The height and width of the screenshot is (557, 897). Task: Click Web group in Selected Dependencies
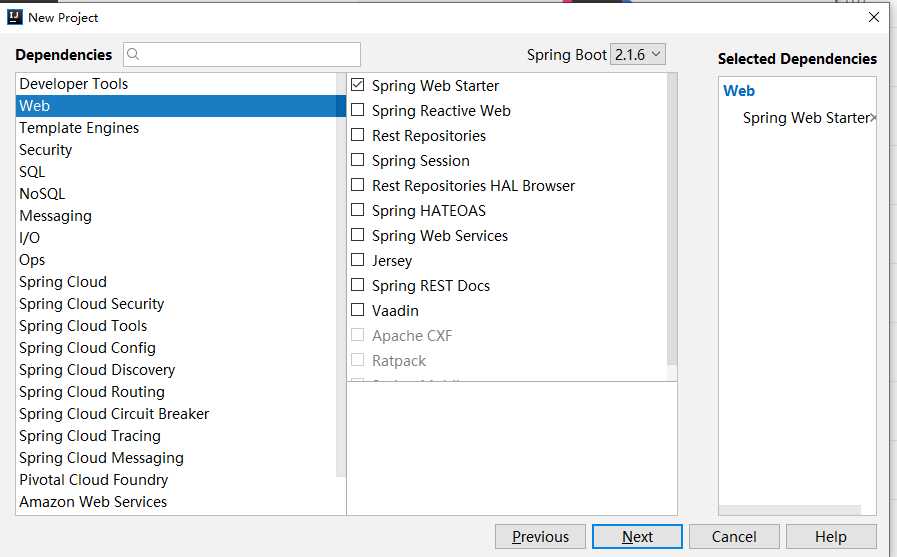(739, 91)
